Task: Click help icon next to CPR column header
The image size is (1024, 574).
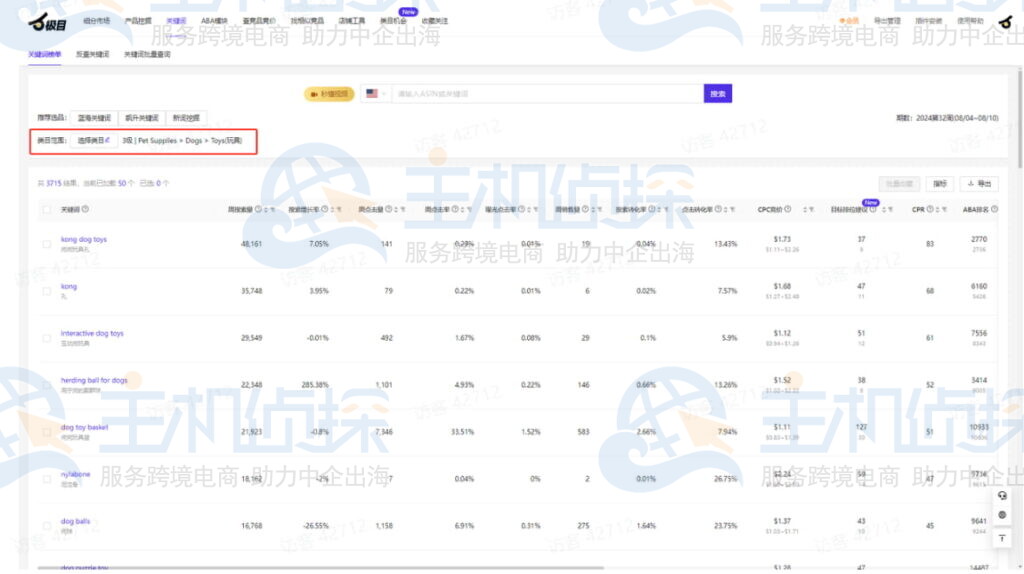Action: 930,210
